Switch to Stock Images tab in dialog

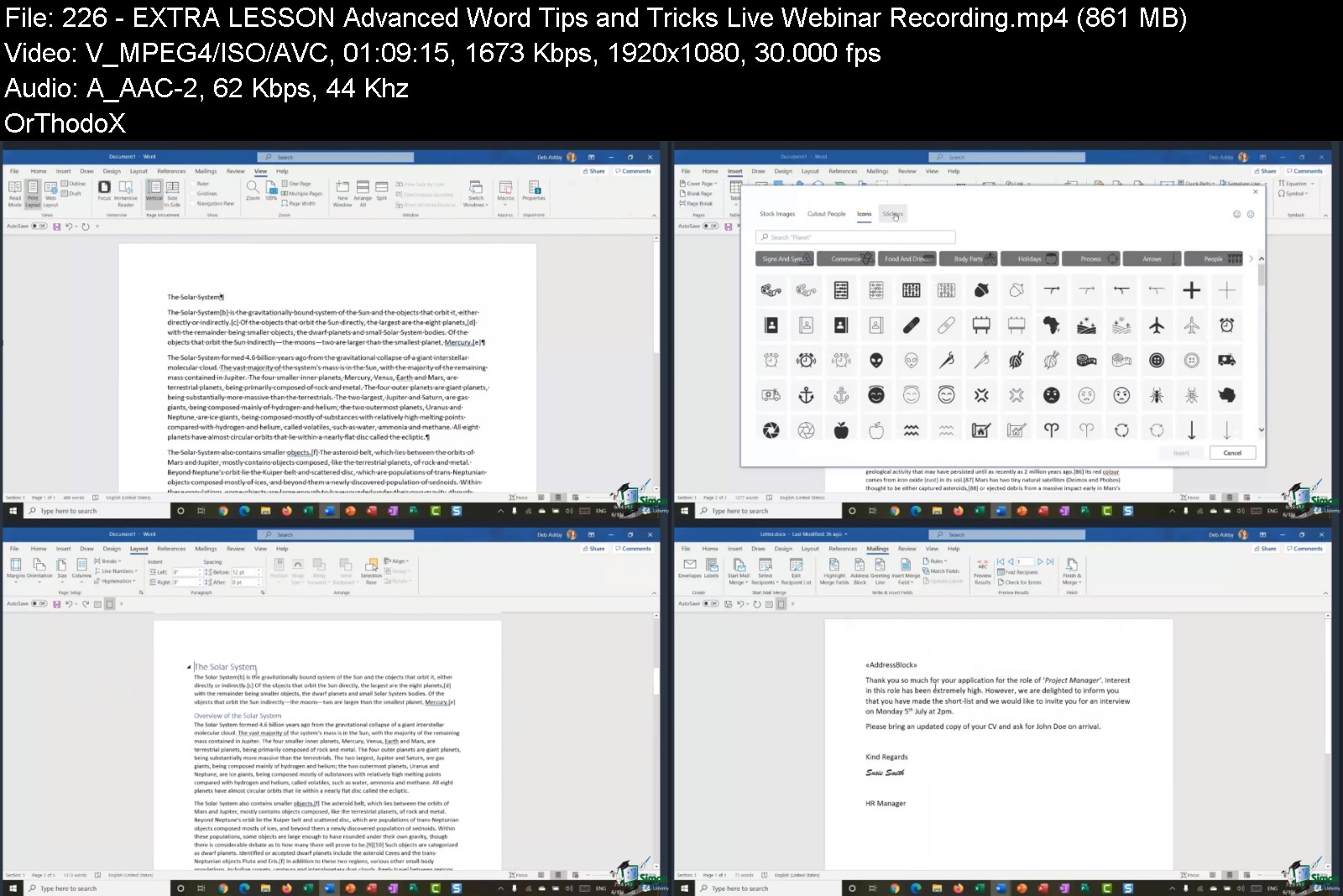(777, 214)
